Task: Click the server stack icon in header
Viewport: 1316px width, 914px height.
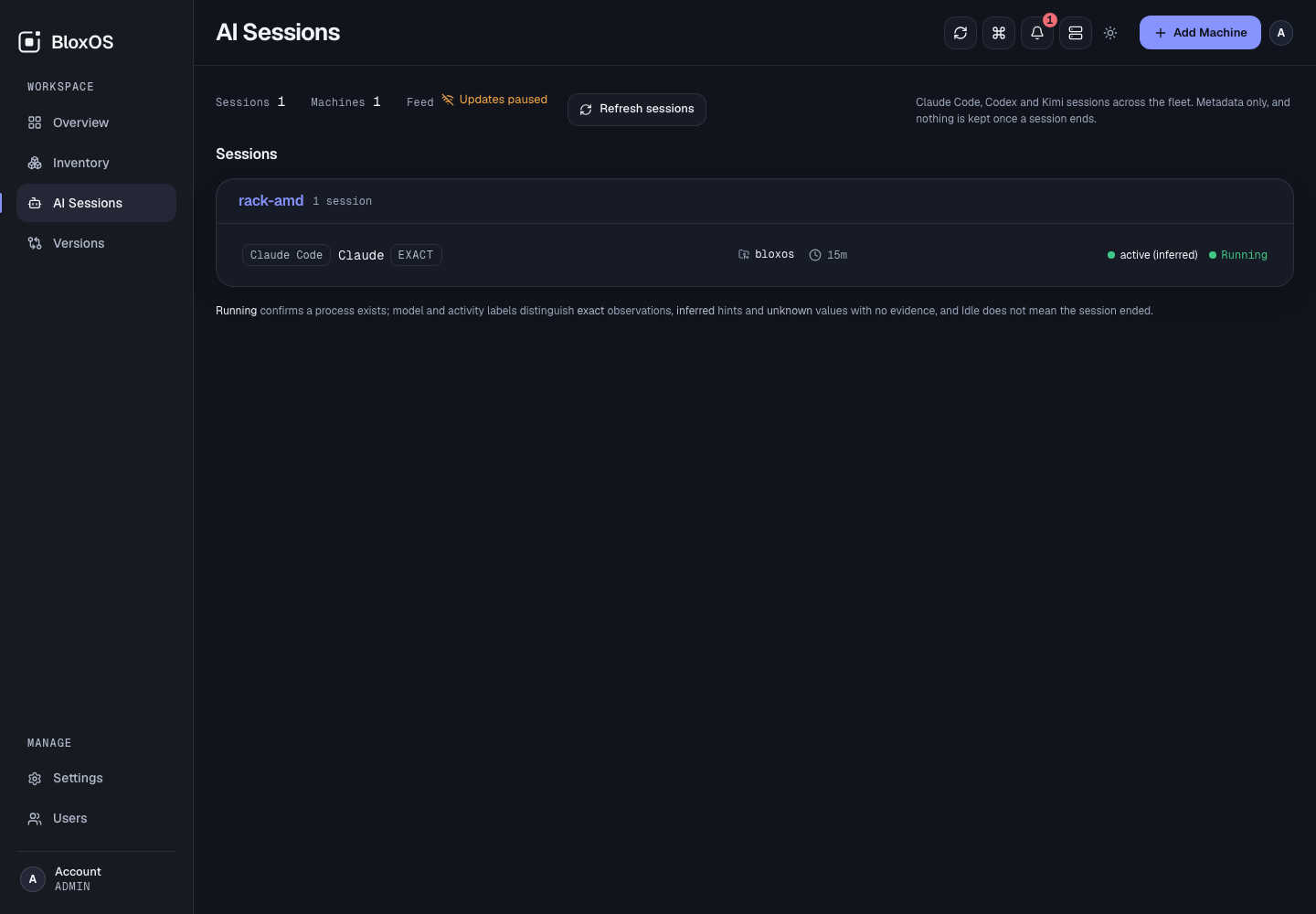Action: point(1076,33)
